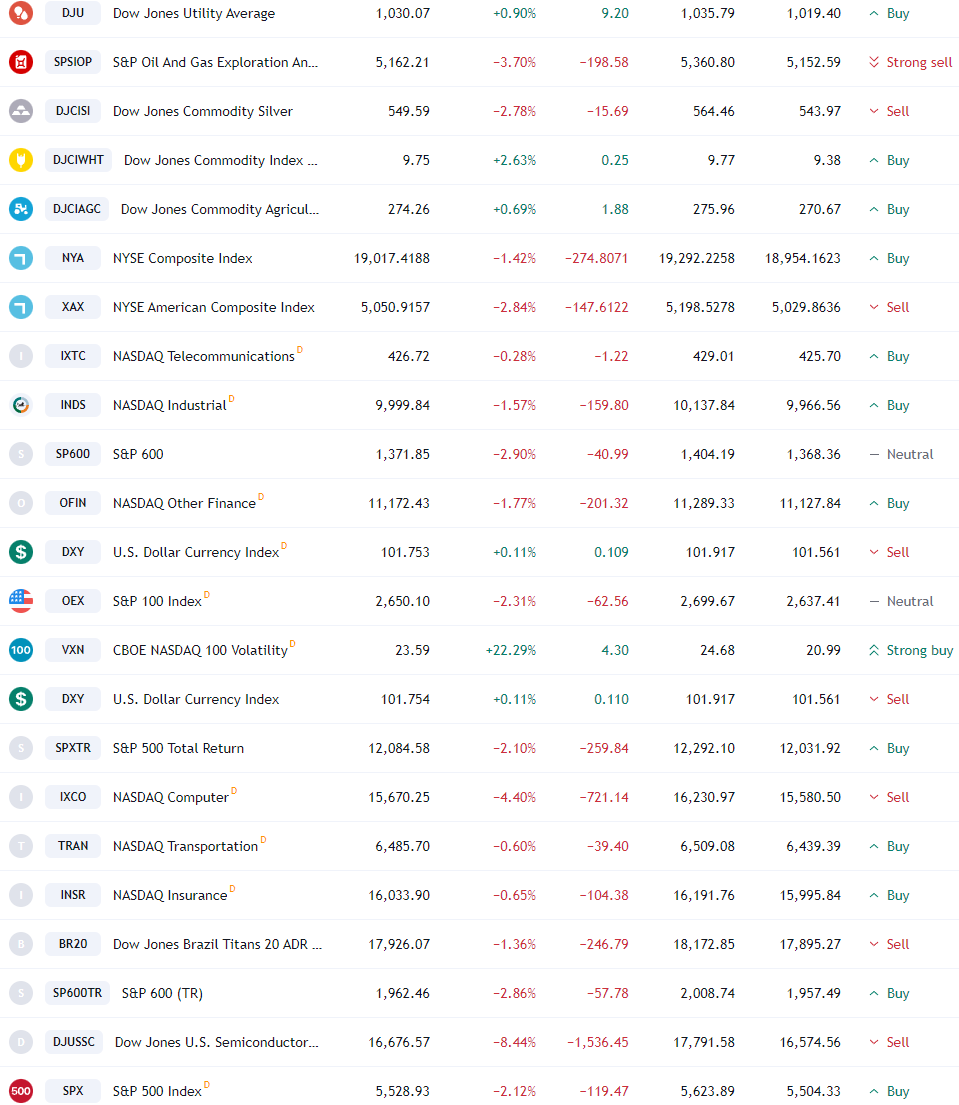Viewport: 959px width, 1105px height.
Task: Click Sell rating for Dow Jones Commodity Silver
Action: [889, 111]
